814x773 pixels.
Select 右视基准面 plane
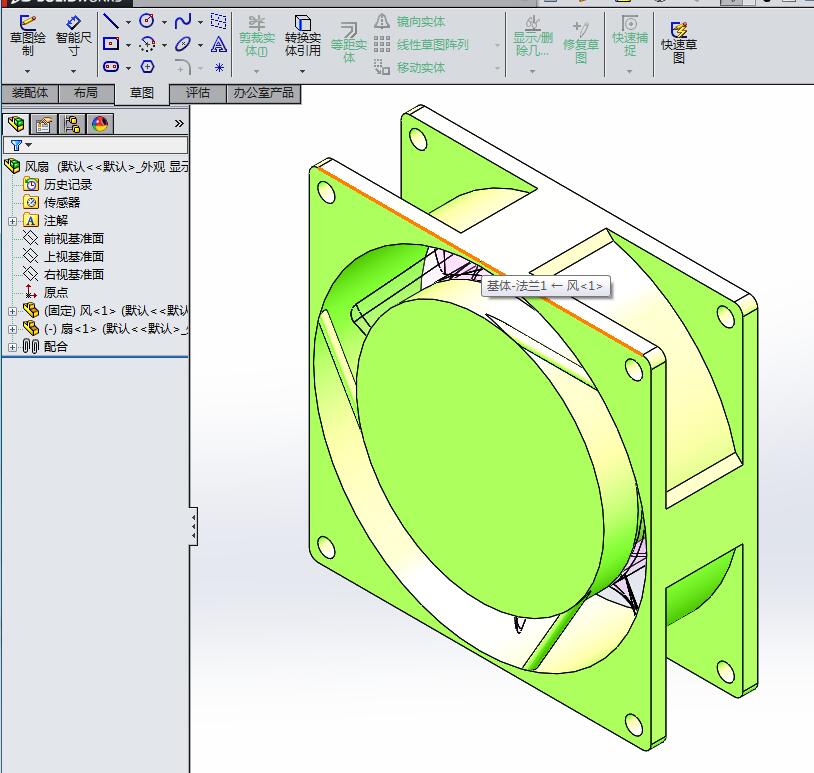pyautogui.click(x=63, y=275)
